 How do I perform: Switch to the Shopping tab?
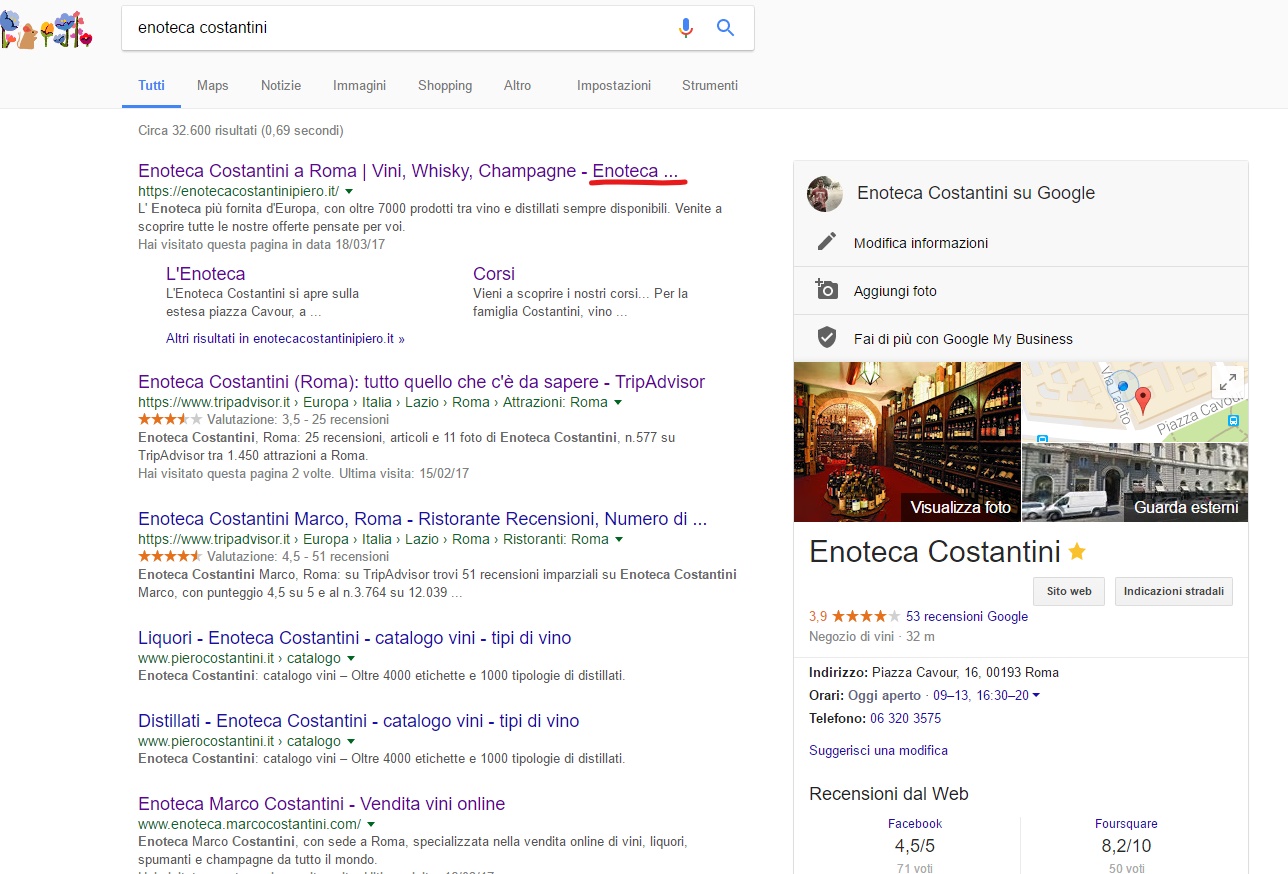[x=445, y=86]
